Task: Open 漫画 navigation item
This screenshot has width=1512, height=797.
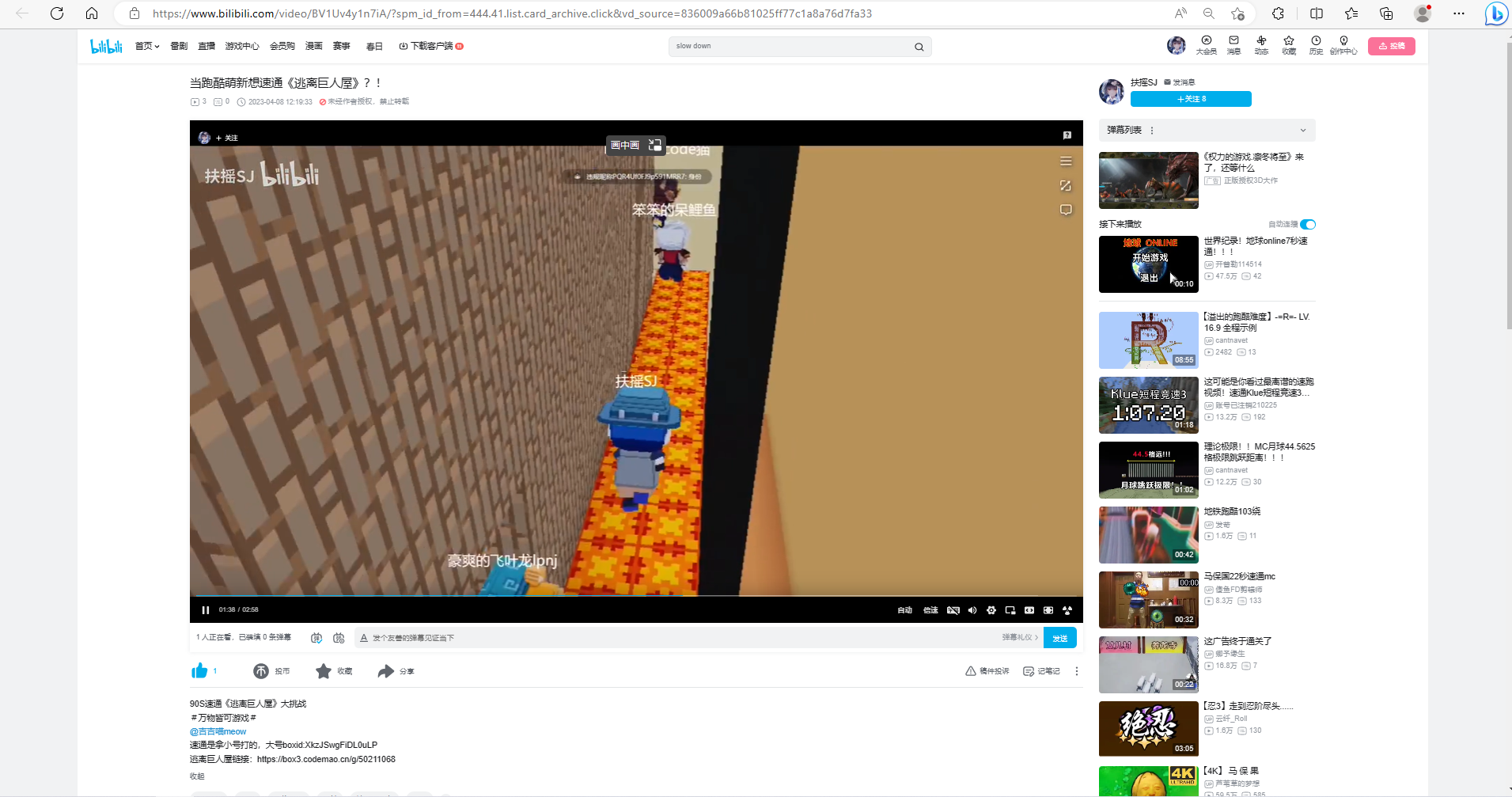Action: pyautogui.click(x=314, y=47)
